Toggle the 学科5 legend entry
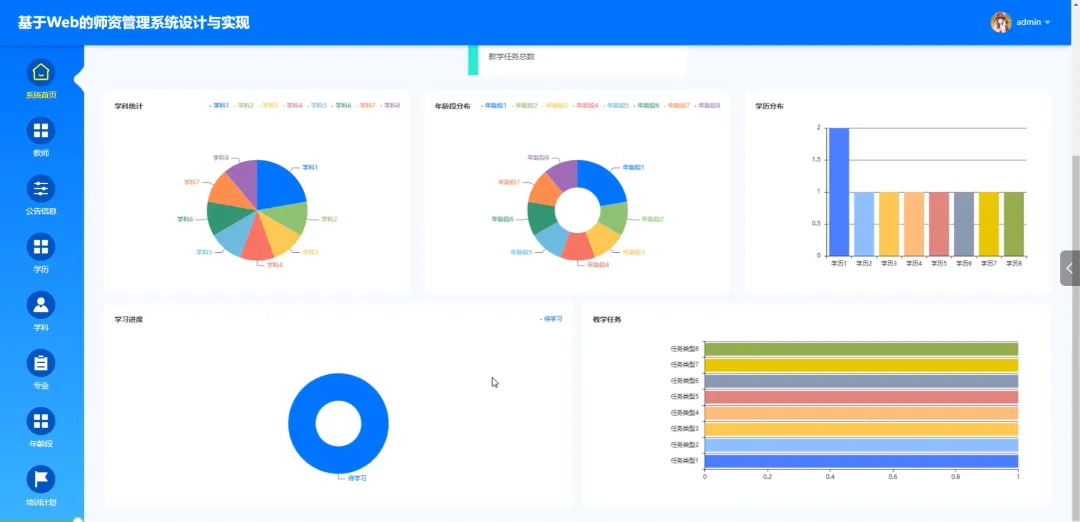The image size is (1080, 522). (x=318, y=105)
